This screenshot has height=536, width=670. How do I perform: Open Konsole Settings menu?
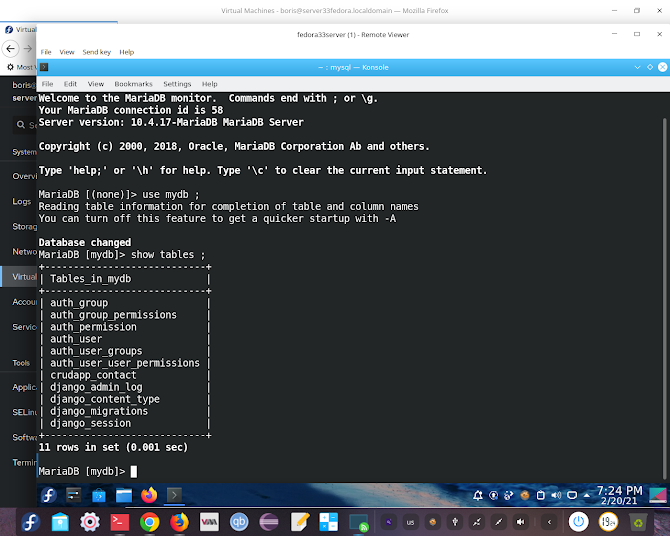[x=177, y=84]
